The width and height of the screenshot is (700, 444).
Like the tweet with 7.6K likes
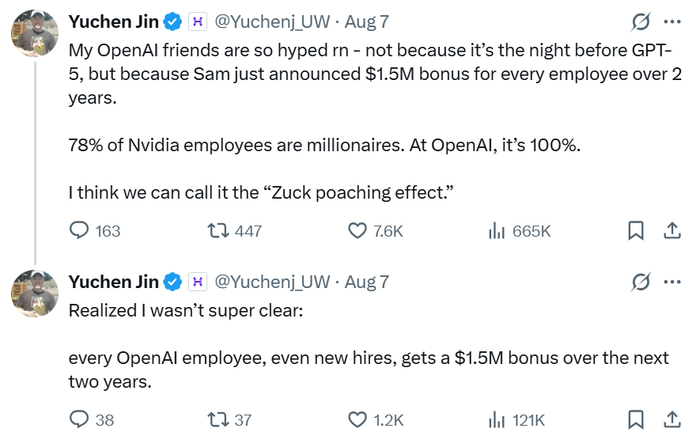(x=357, y=231)
